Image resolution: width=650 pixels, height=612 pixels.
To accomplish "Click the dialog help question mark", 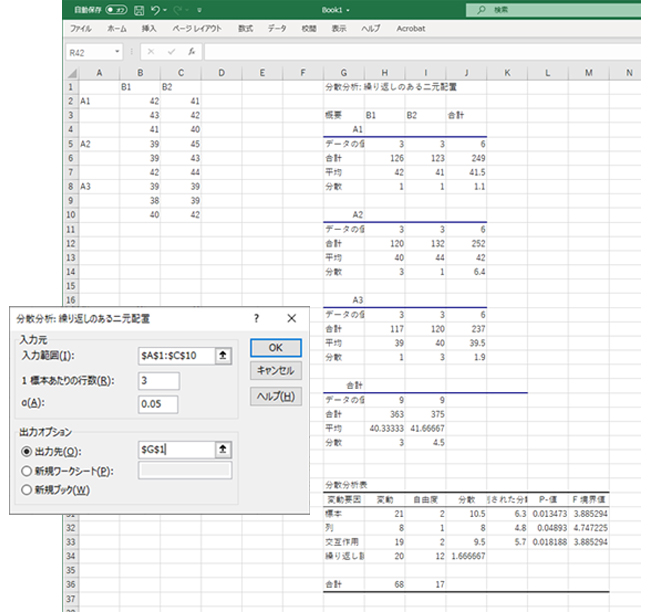I will coord(257,318).
